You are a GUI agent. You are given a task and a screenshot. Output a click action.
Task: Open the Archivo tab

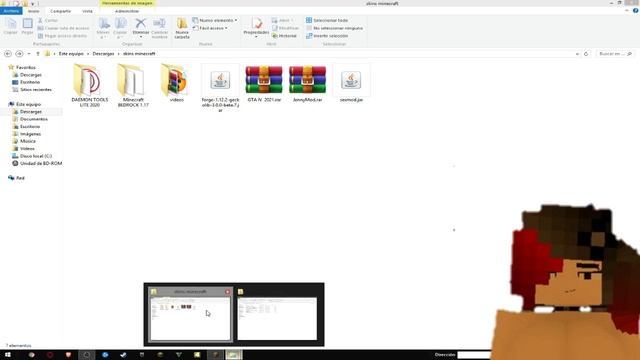[x=11, y=11]
